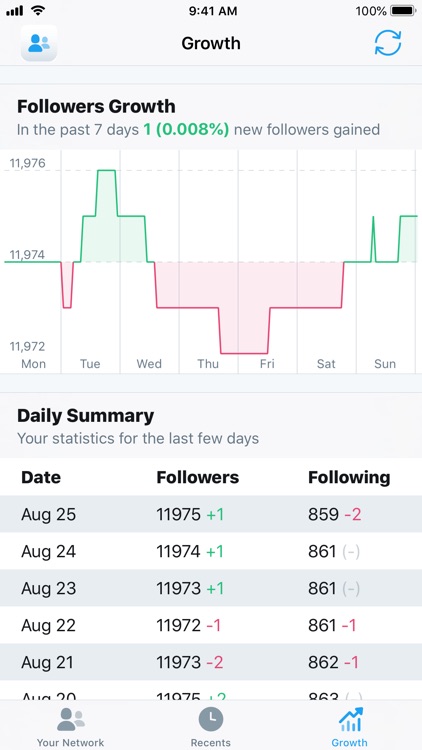
Task: Tap the Date column header
Action: 41,477
